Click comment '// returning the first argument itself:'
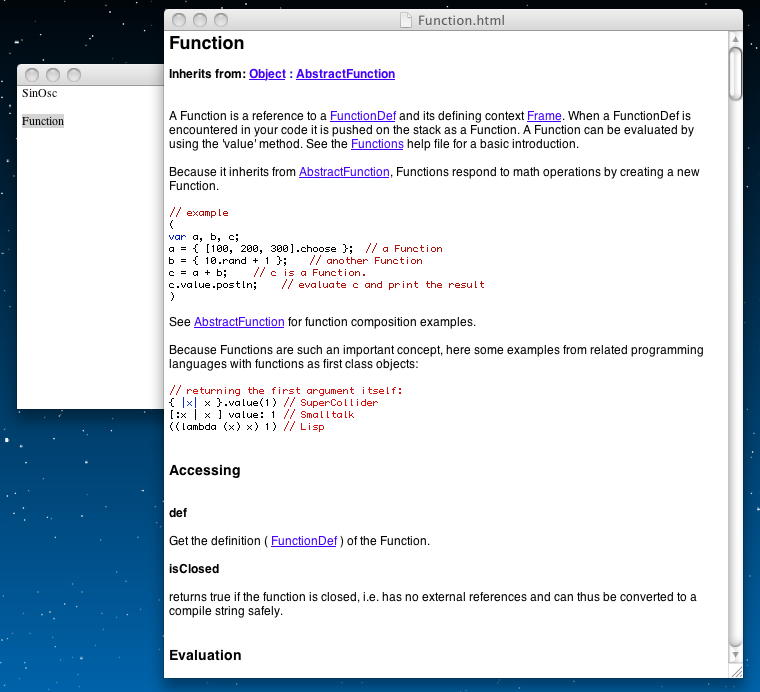Screen dimensions: 760x692 point(286,391)
